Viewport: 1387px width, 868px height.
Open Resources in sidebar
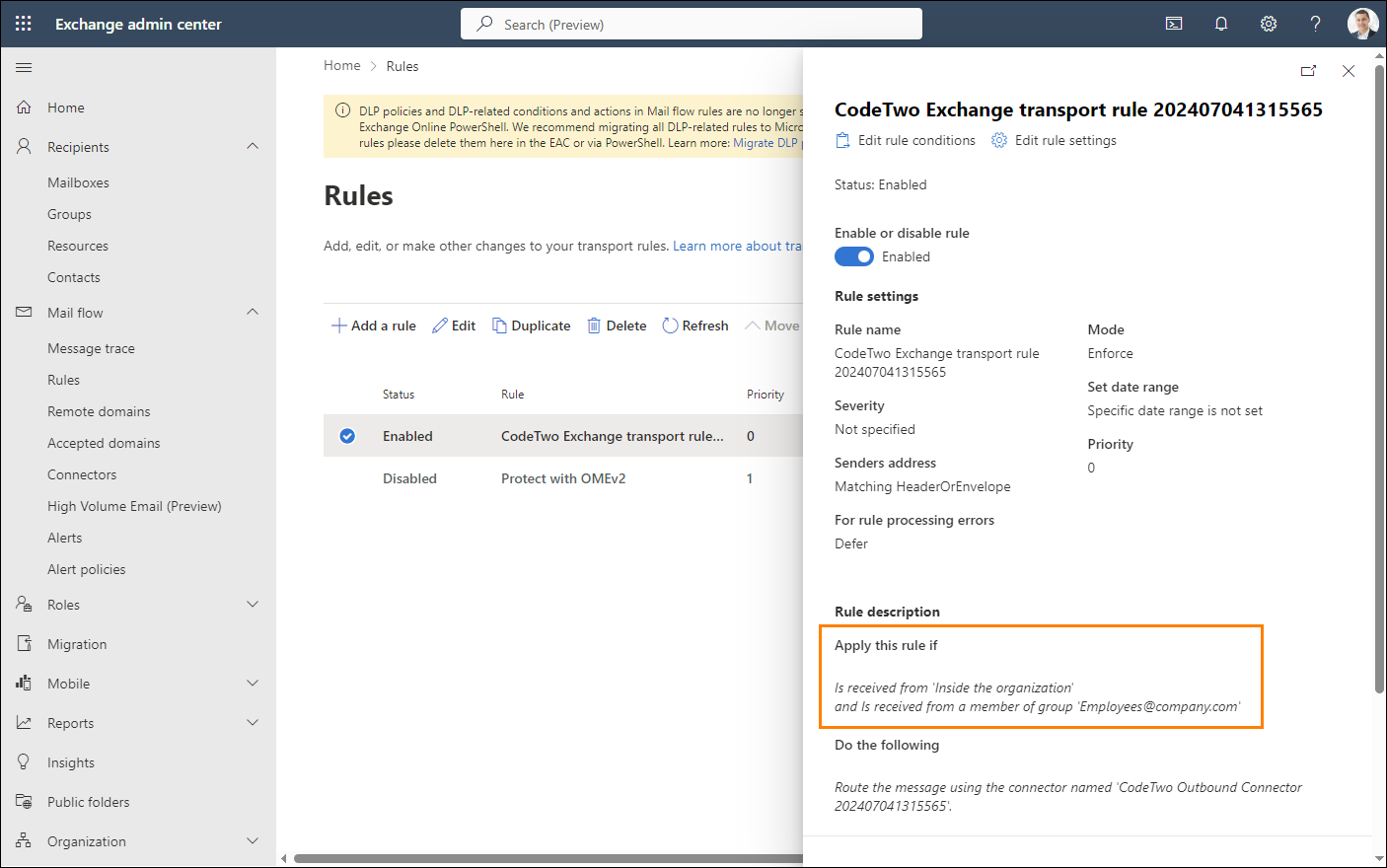pyautogui.click(x=78, y=246)
